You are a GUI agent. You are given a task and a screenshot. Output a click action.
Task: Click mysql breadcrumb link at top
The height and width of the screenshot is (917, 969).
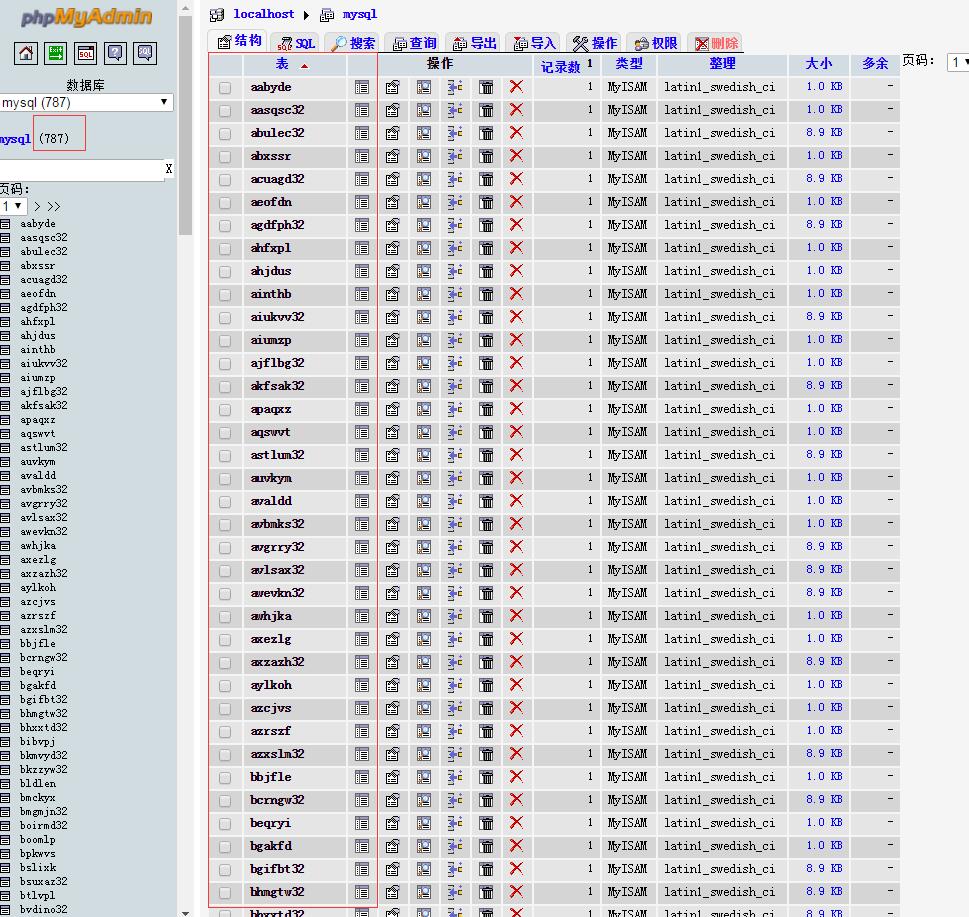point(360,14)
